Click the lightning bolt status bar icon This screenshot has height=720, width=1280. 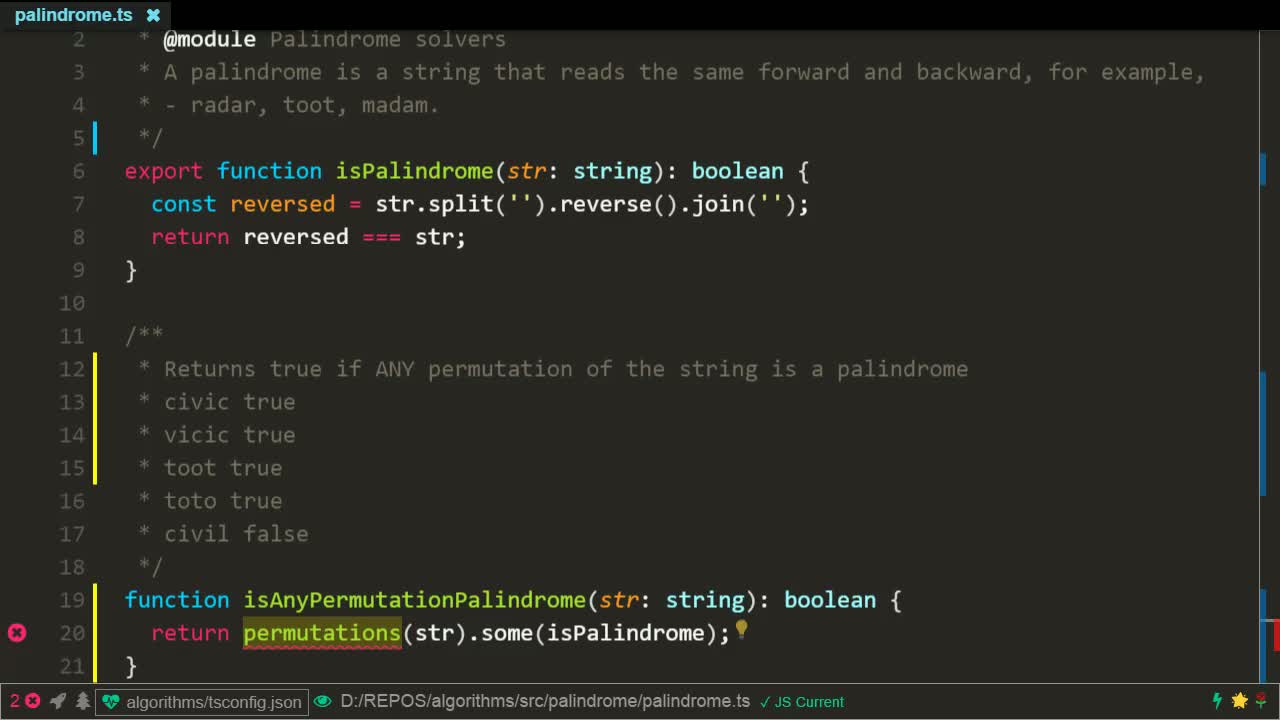click(1217, 701)
